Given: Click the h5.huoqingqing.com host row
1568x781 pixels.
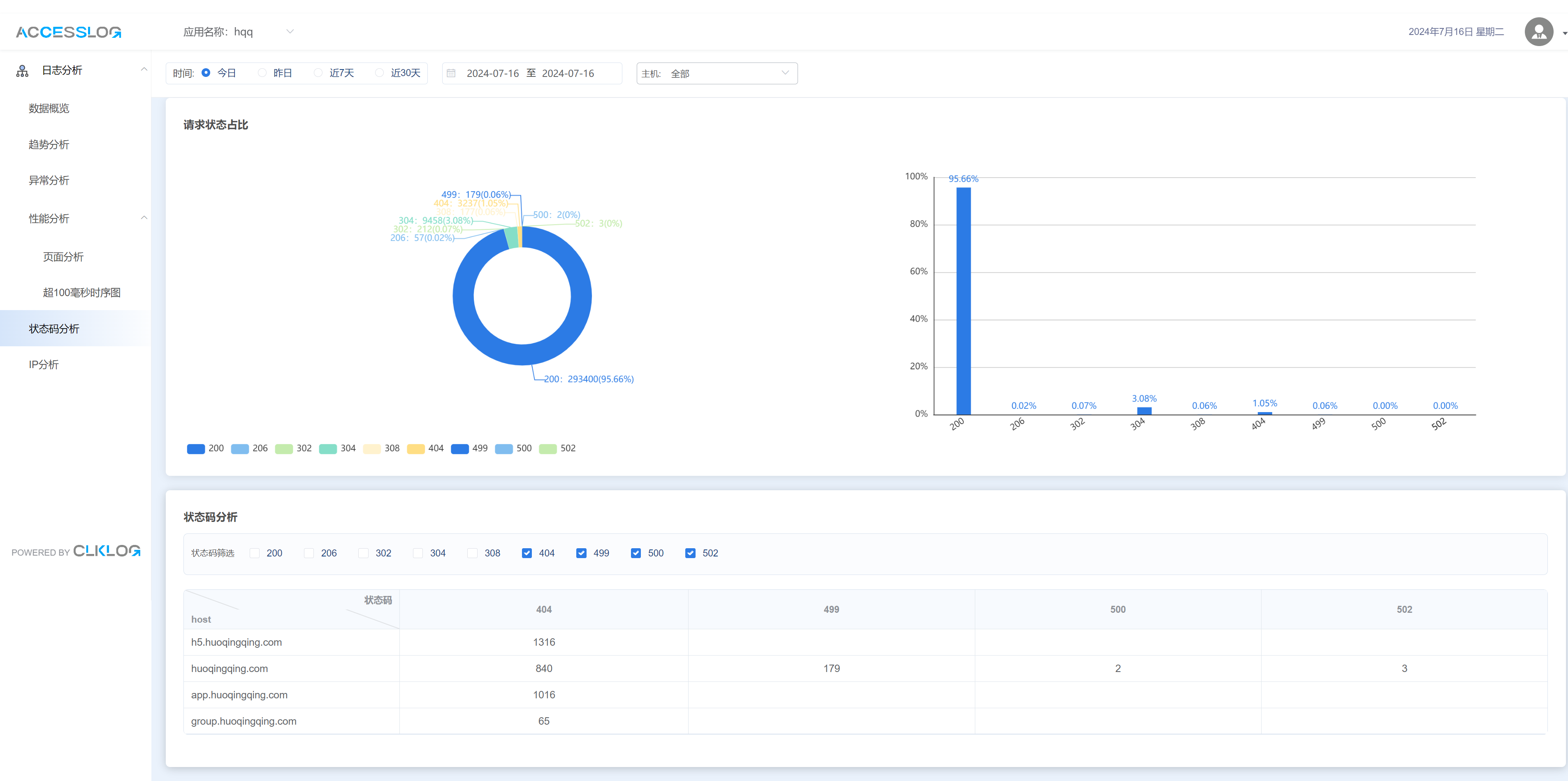Looking at the screenshot, I should (236, 642).
